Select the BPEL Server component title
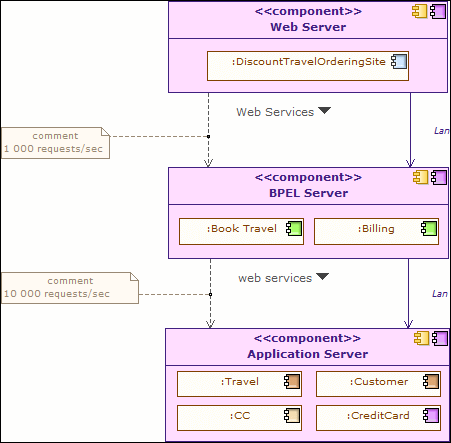 click(309, 193)
